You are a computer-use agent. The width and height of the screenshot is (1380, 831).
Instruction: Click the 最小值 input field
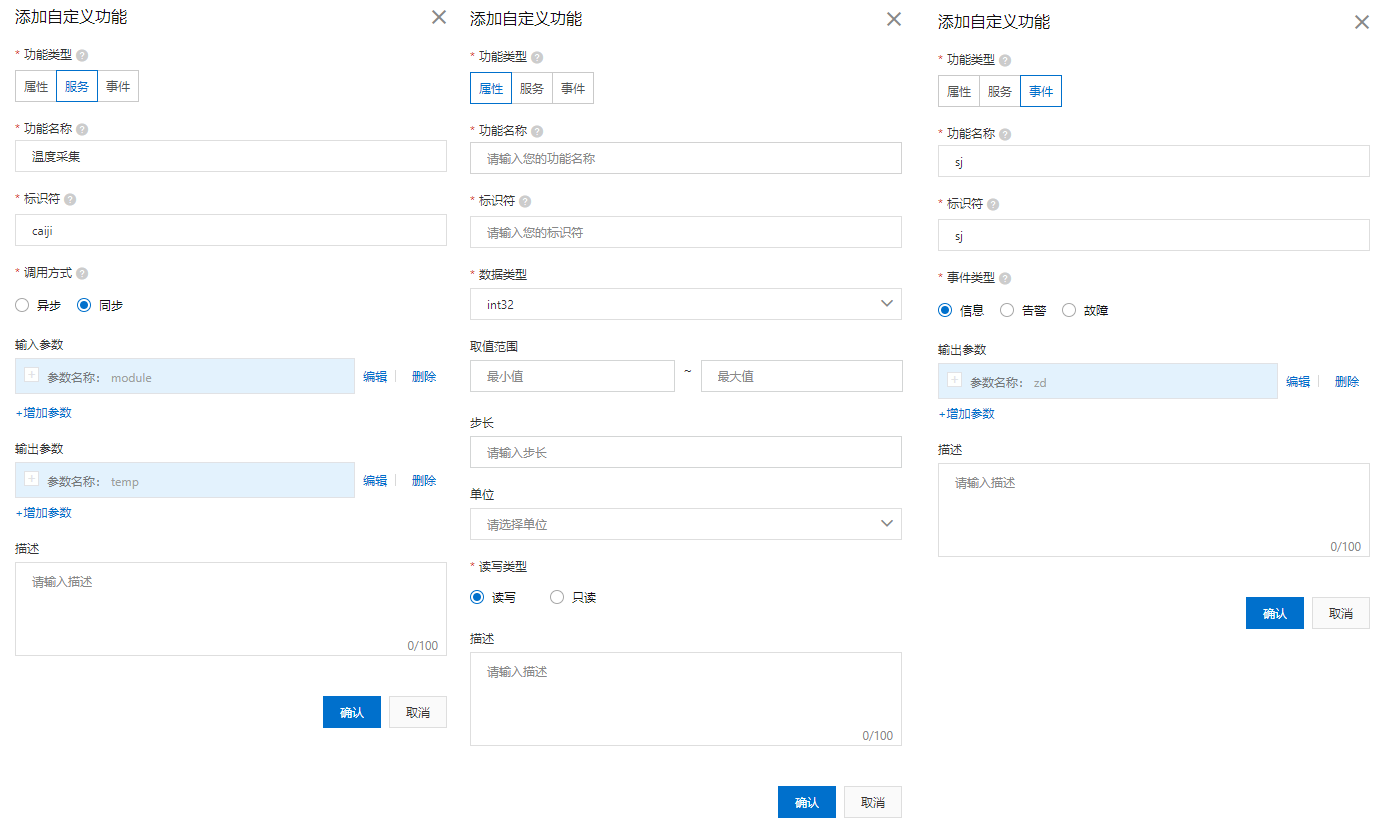click(572, 376)
